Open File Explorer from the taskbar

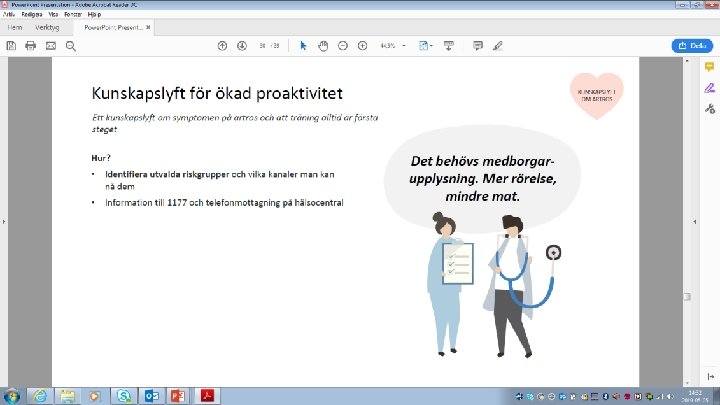point(68,396)
